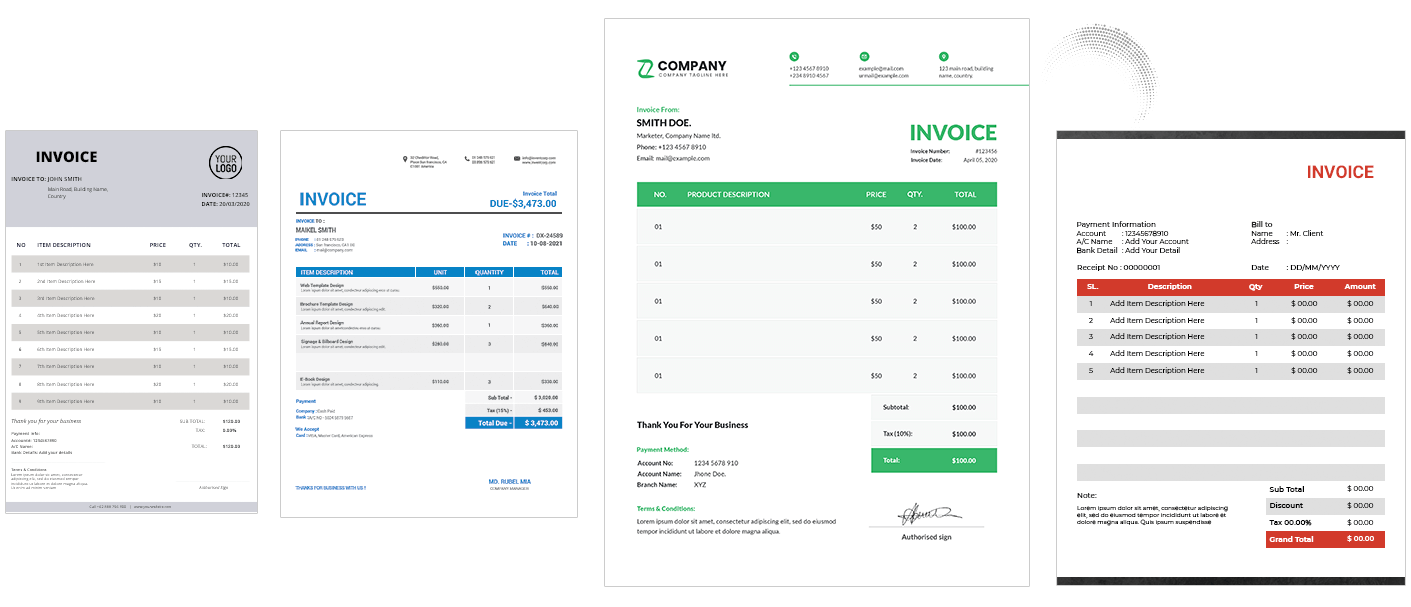Viewport: 1411px width, 607px height.
Task: Click the $ 3,473.00 value in Total Due row
Action: 542,423
